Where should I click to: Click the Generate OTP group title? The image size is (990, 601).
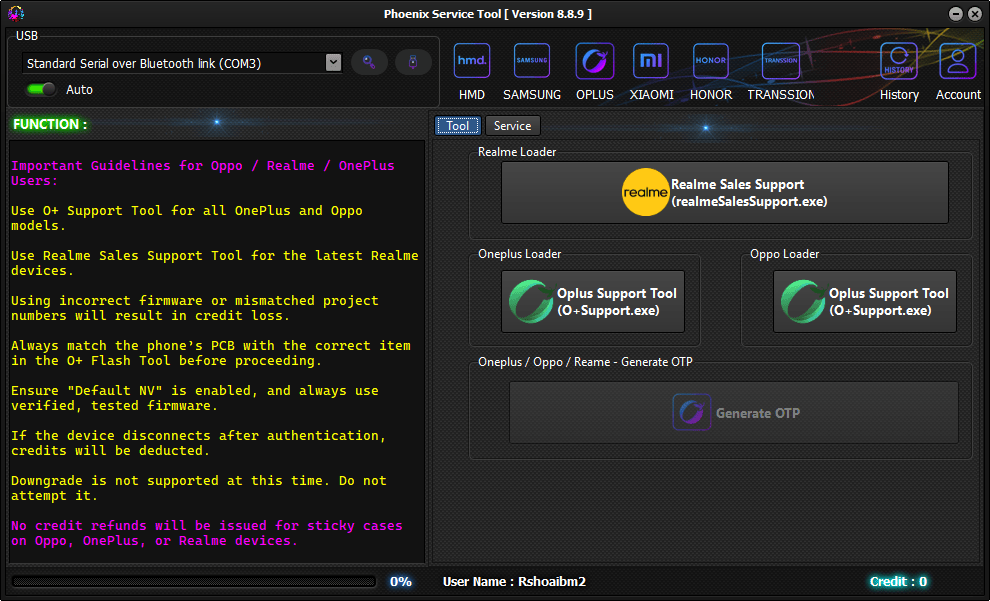pyautogui.click(x=585, y=362)
